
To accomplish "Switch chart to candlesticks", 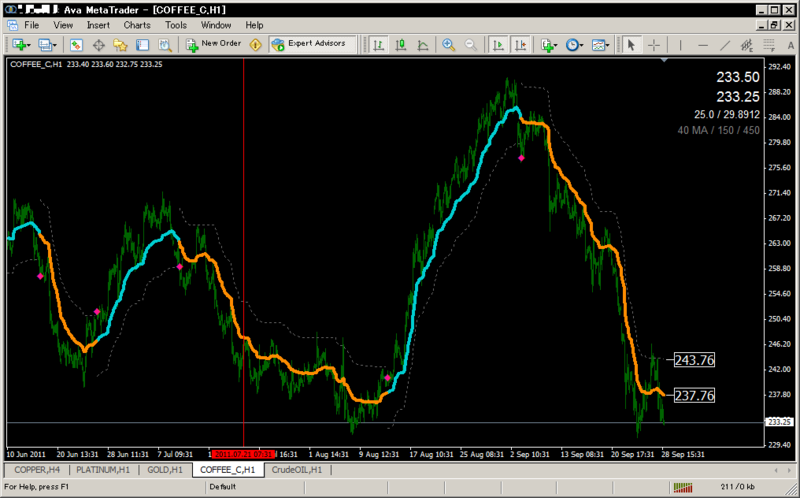I will [401, 45].
